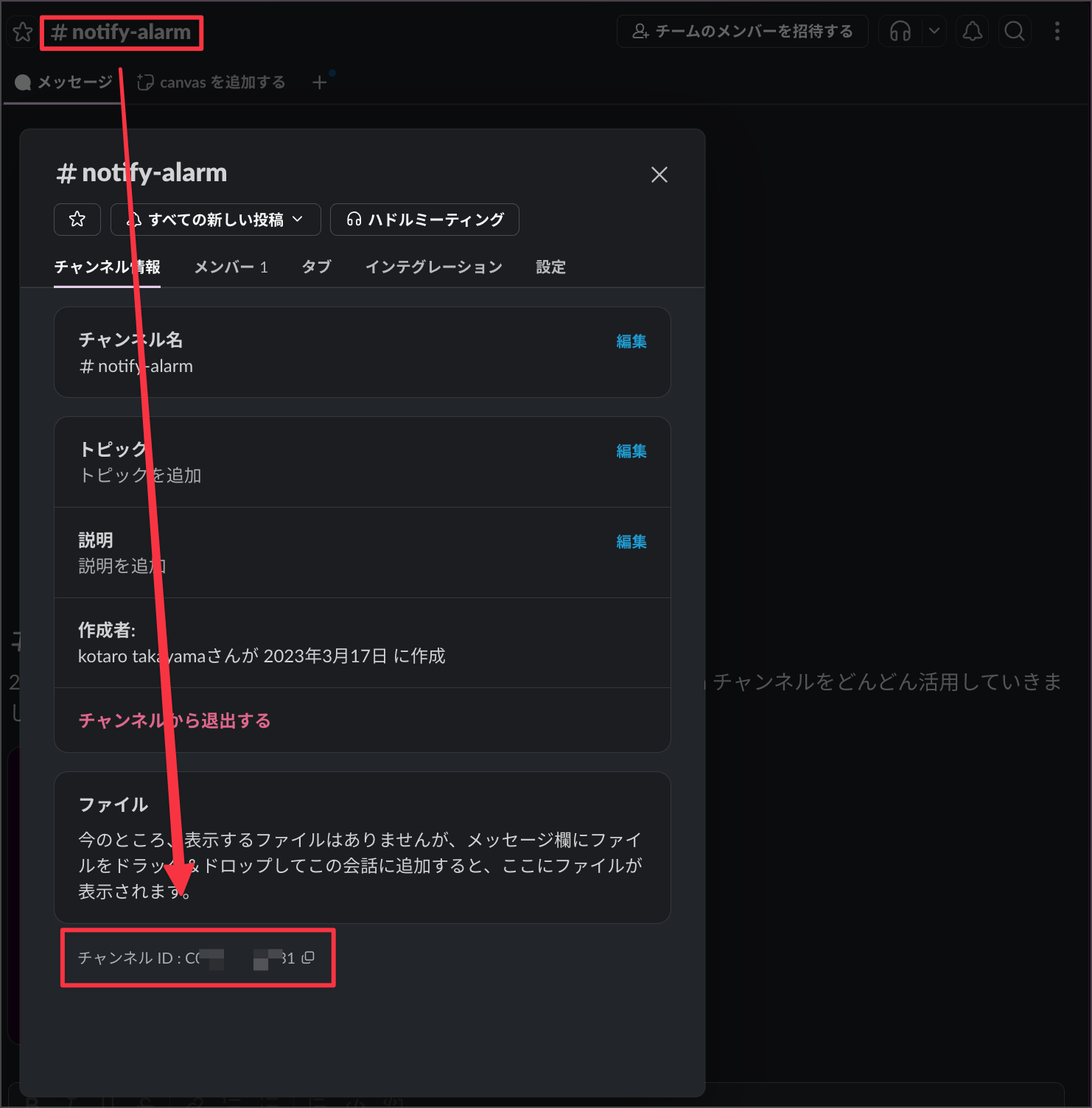The image size is (1092, 1108).
Task: Toggle a huddle with the top-bar headphones icon
Action: (x=899, y=32)
